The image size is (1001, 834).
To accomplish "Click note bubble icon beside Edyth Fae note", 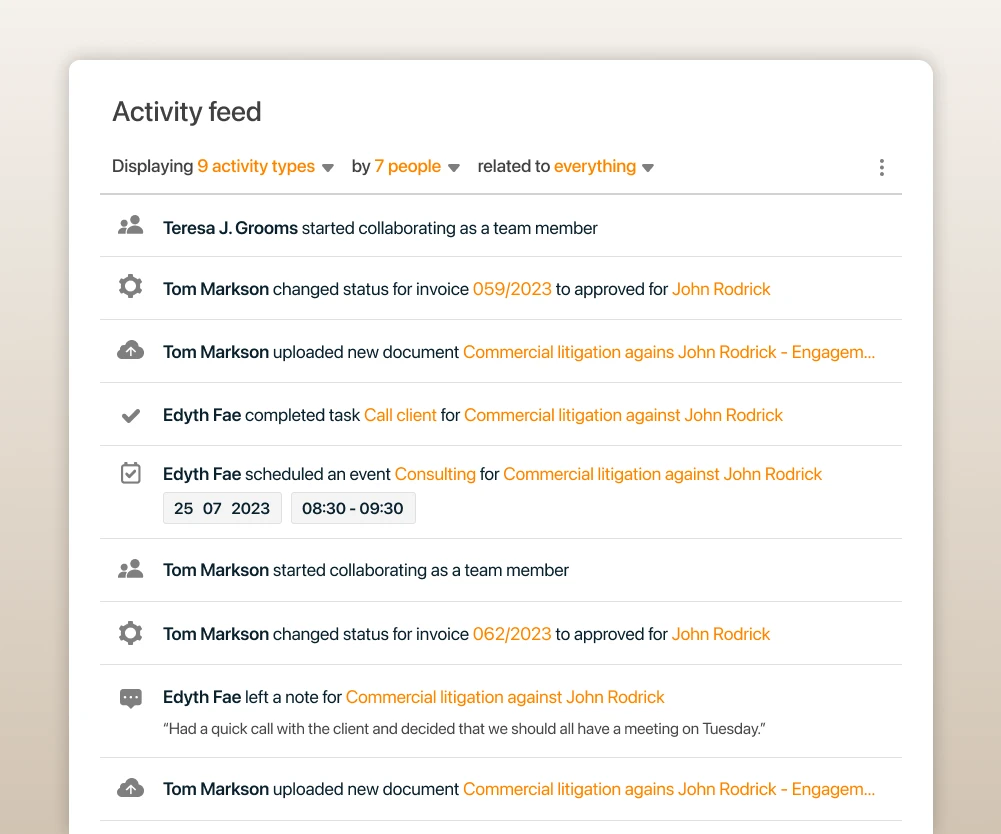I will [131, 698].
